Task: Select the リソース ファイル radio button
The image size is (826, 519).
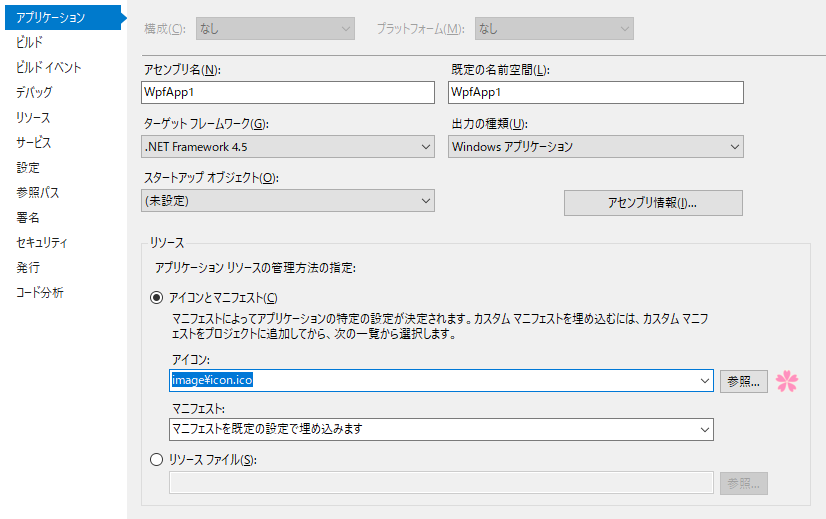Action: (156, 459)
